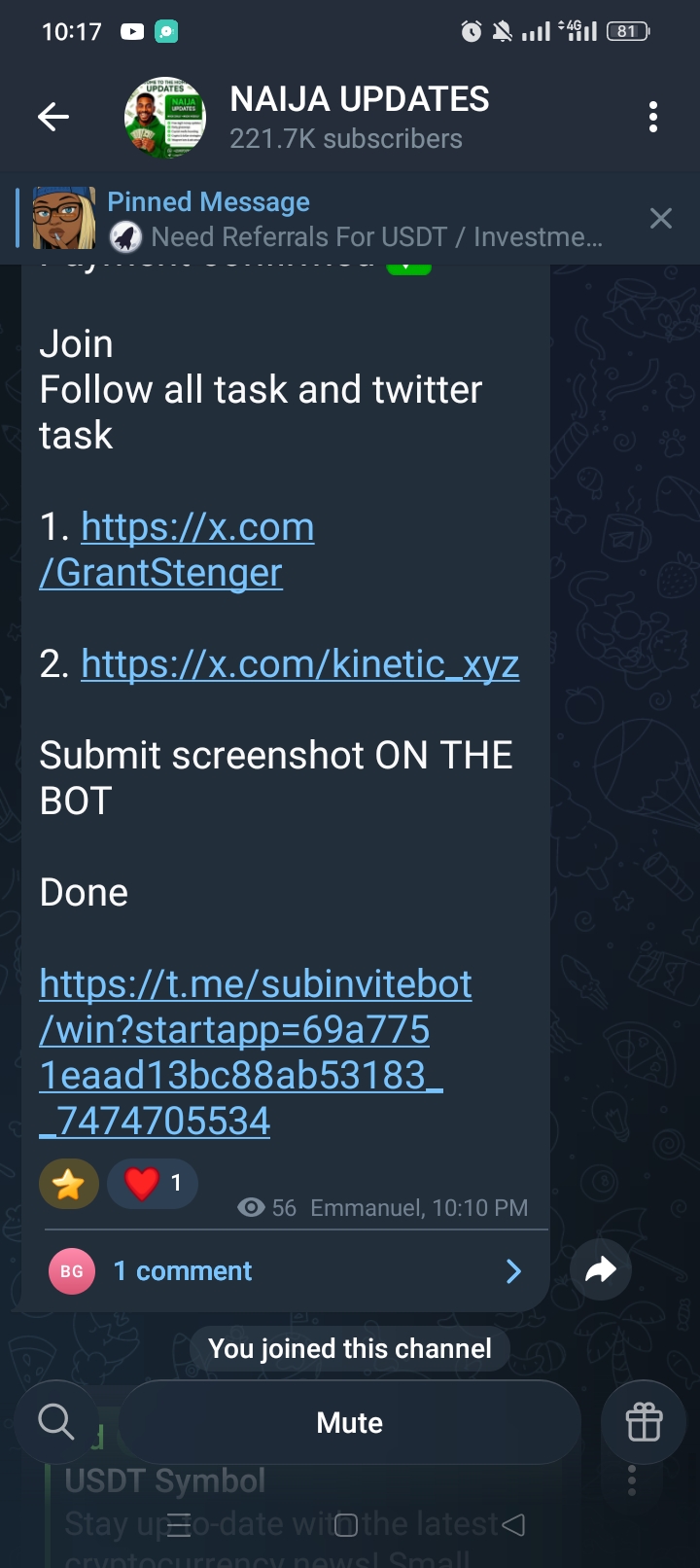Screen dimensions: 700x1568
Task: Toggle the red heart reaction
Action: tap(153, 1184)
